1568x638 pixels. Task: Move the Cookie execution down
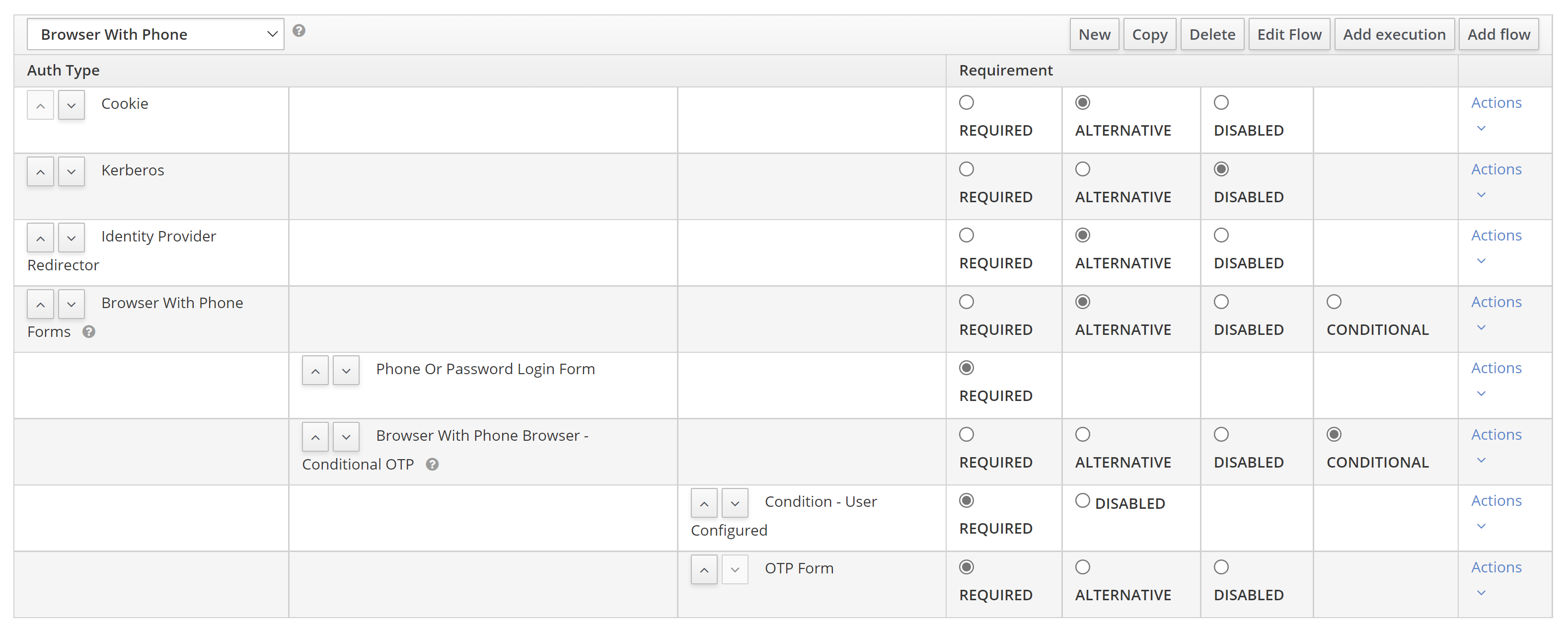point(71,105)
